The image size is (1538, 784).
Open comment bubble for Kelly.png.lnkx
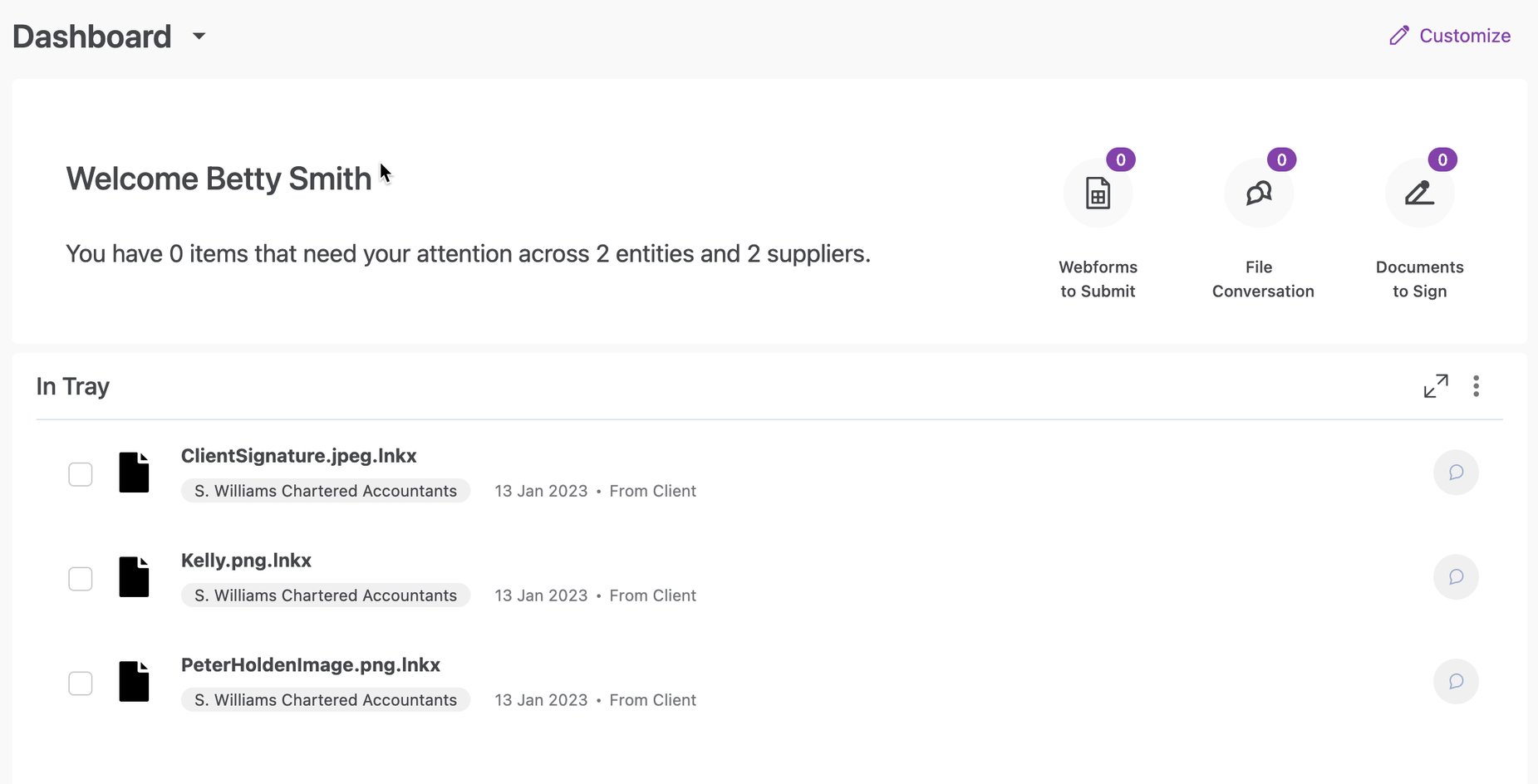point(1456,577)
